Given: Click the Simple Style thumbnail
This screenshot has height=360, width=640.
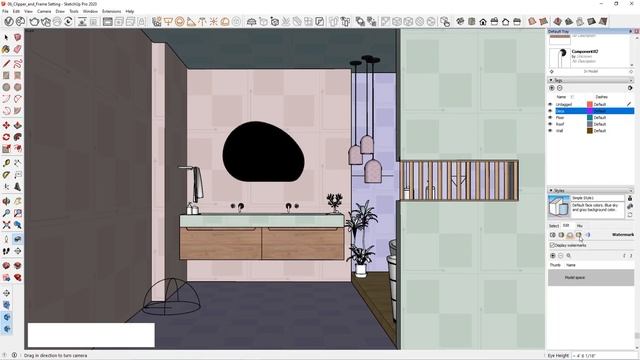Looking at the screenshot, I should [x=559, y=206].
